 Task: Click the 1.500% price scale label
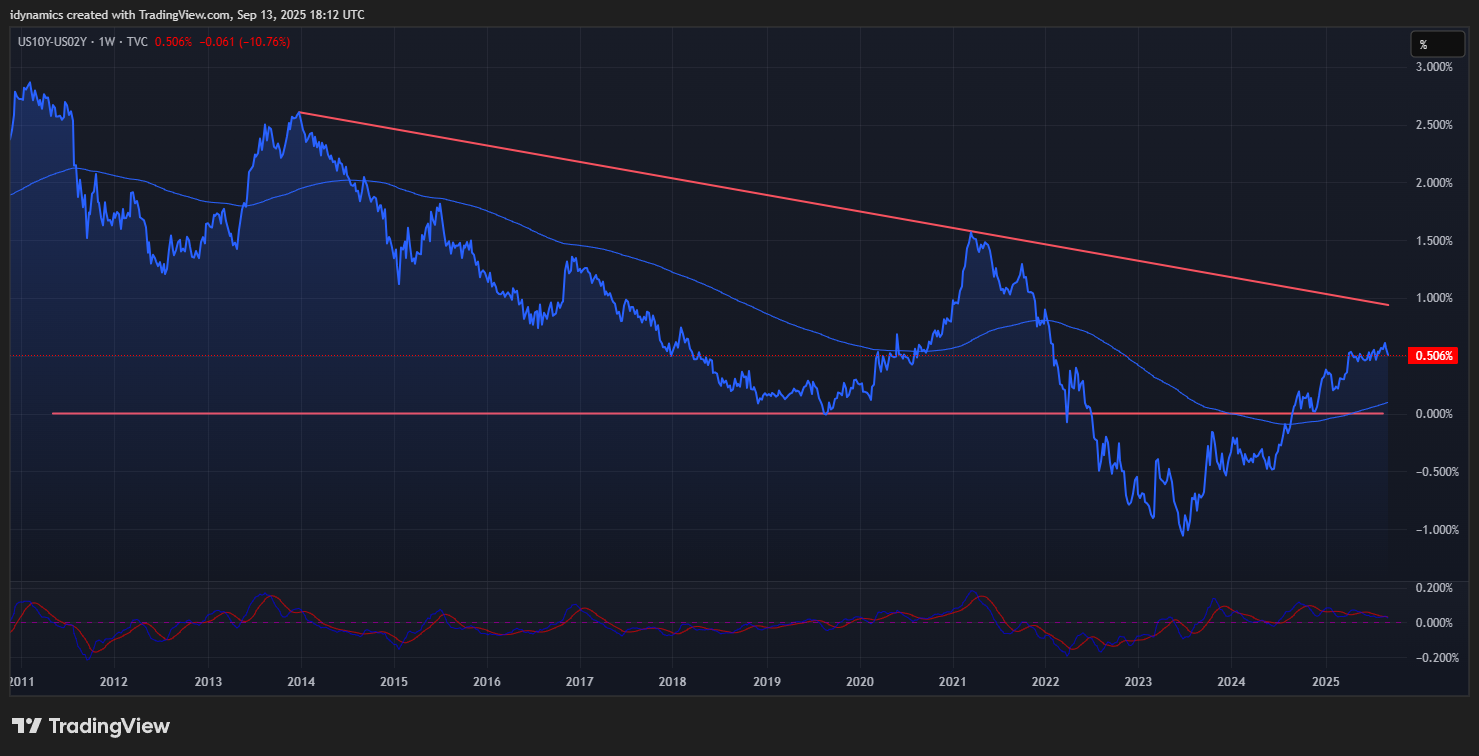pyautogui.click(x=1432, y=241)
